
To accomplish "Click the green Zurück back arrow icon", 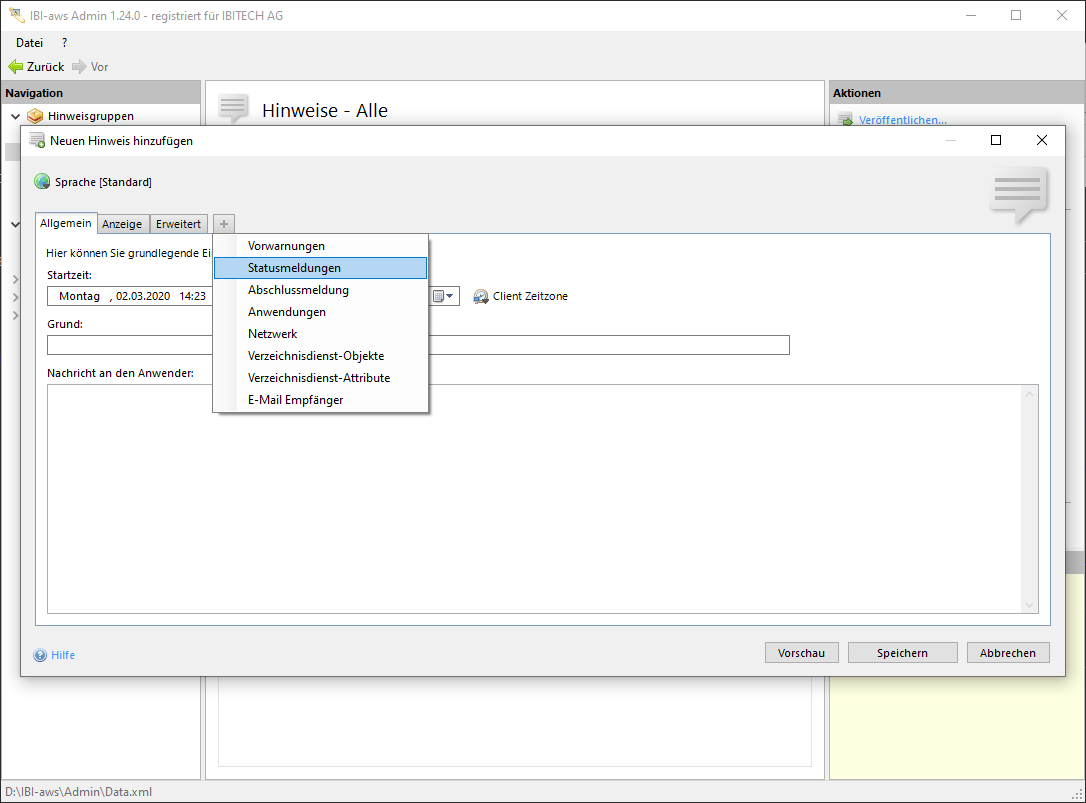I will click(x=15, y=67).
